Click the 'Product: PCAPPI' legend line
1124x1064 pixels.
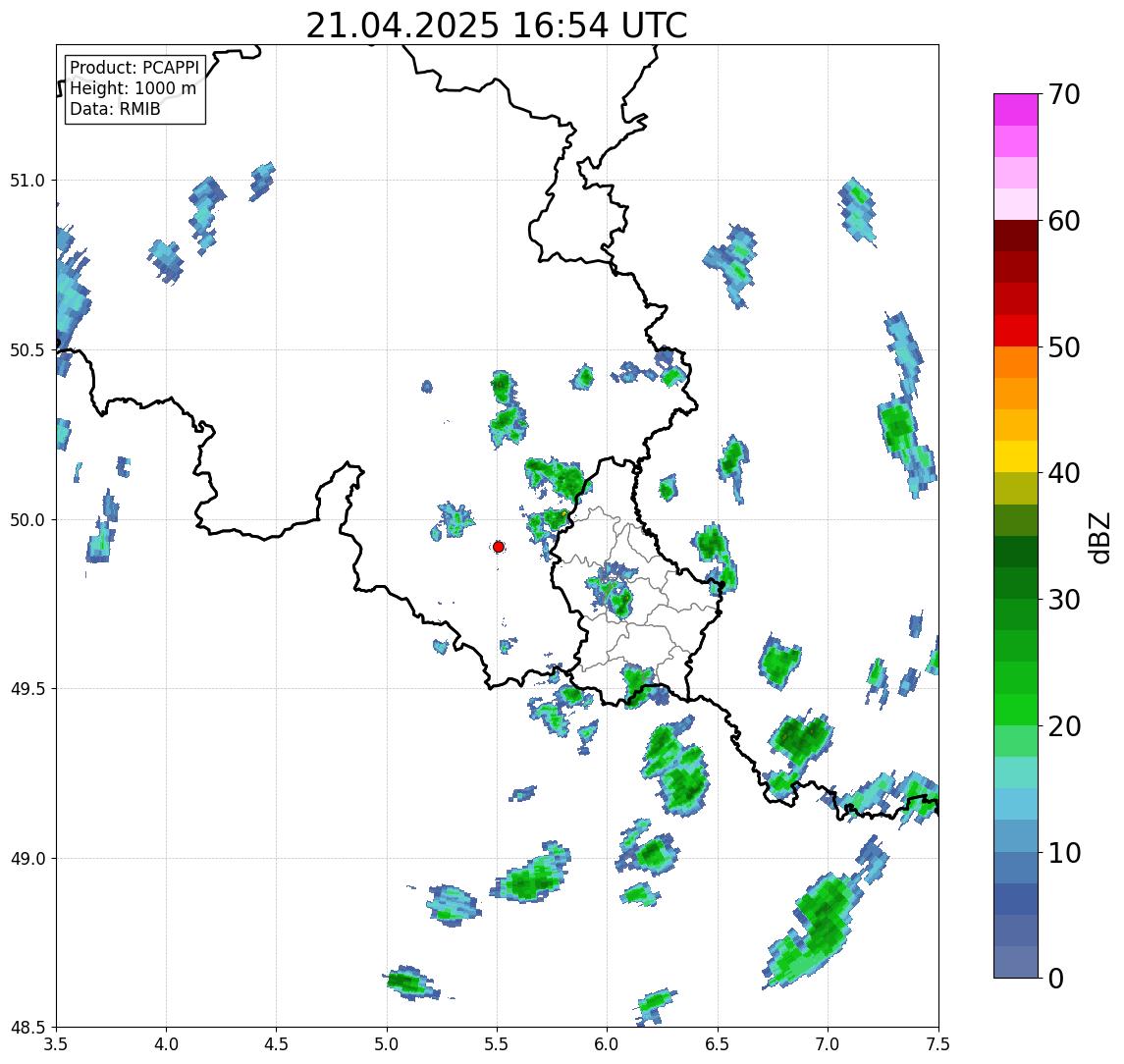(x=134, y=68)
